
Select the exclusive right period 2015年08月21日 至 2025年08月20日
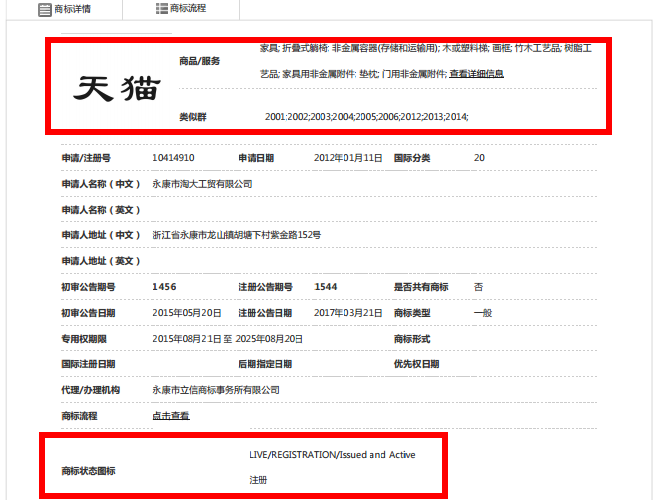click(227, 339)
